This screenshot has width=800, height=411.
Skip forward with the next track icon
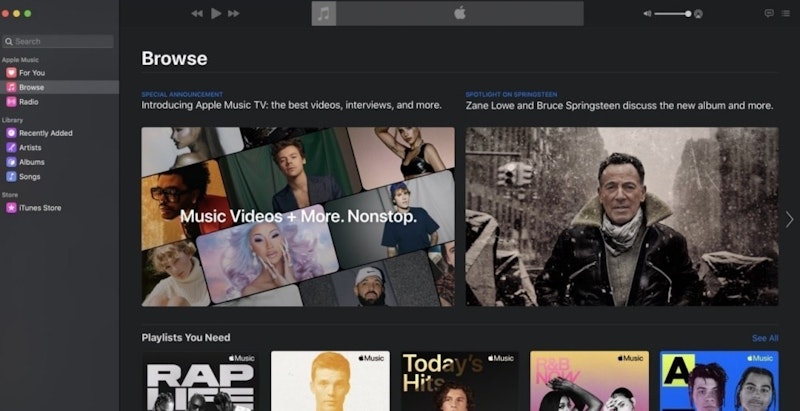tap(234, 14)
